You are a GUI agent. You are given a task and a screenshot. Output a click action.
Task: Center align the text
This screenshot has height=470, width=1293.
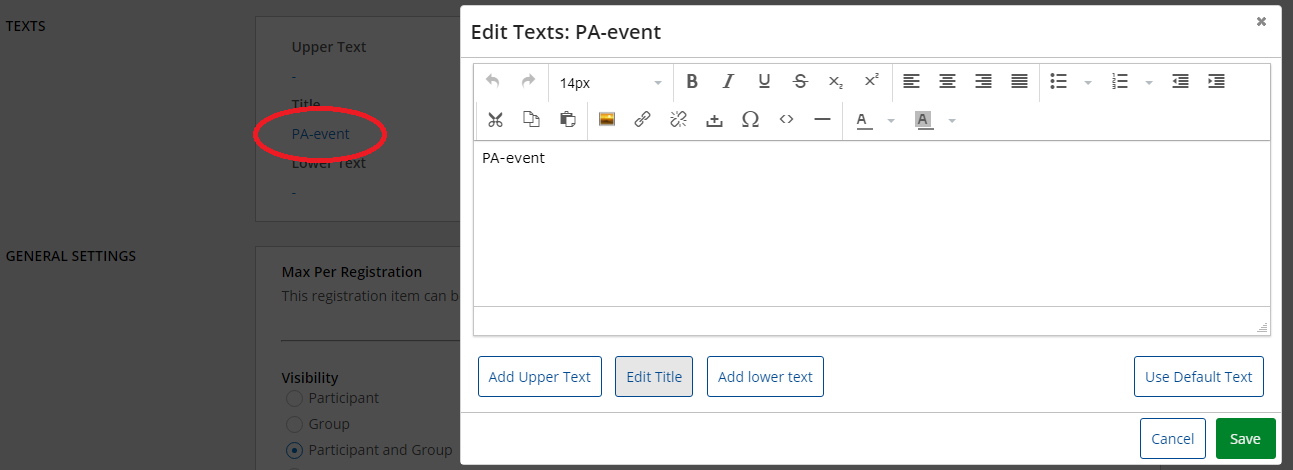(x=947, y=82)
